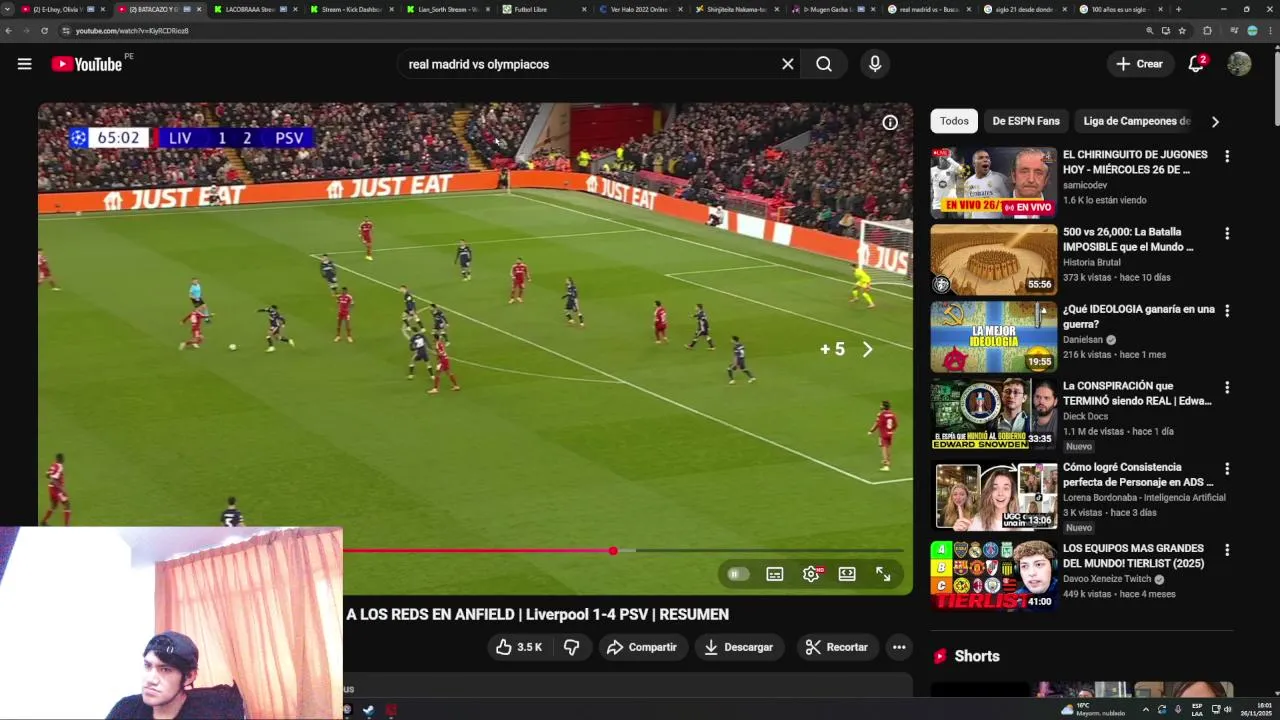Open volume control in system tray
This screenshot has height=720, width=1280.
[1228, 710]
